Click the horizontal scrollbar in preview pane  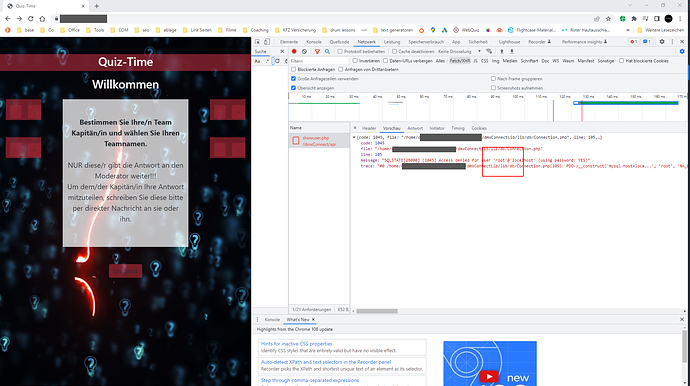point(377,311)
